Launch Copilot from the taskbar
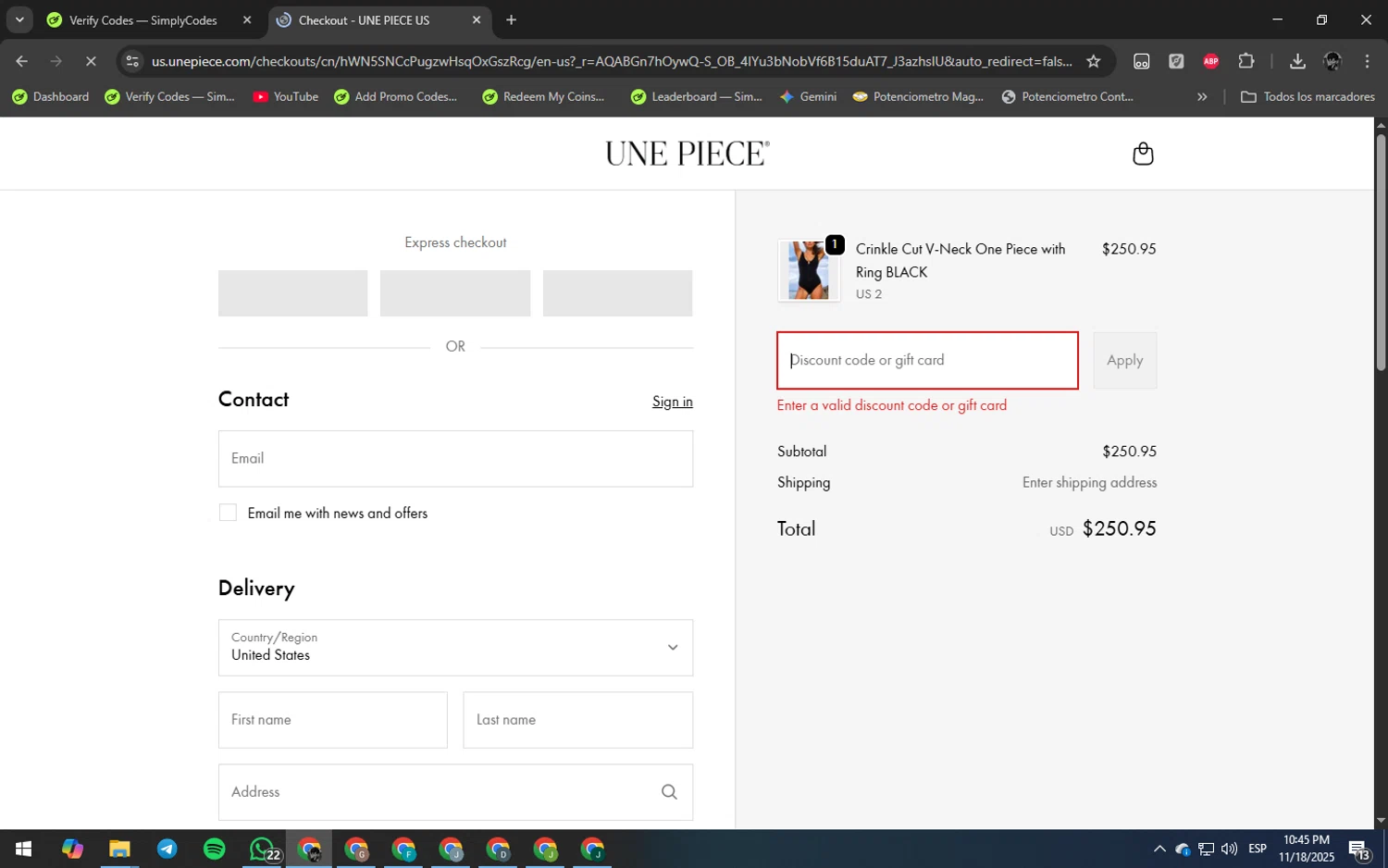The height and width of the screenshot is (868, 1388). (72, 849)
